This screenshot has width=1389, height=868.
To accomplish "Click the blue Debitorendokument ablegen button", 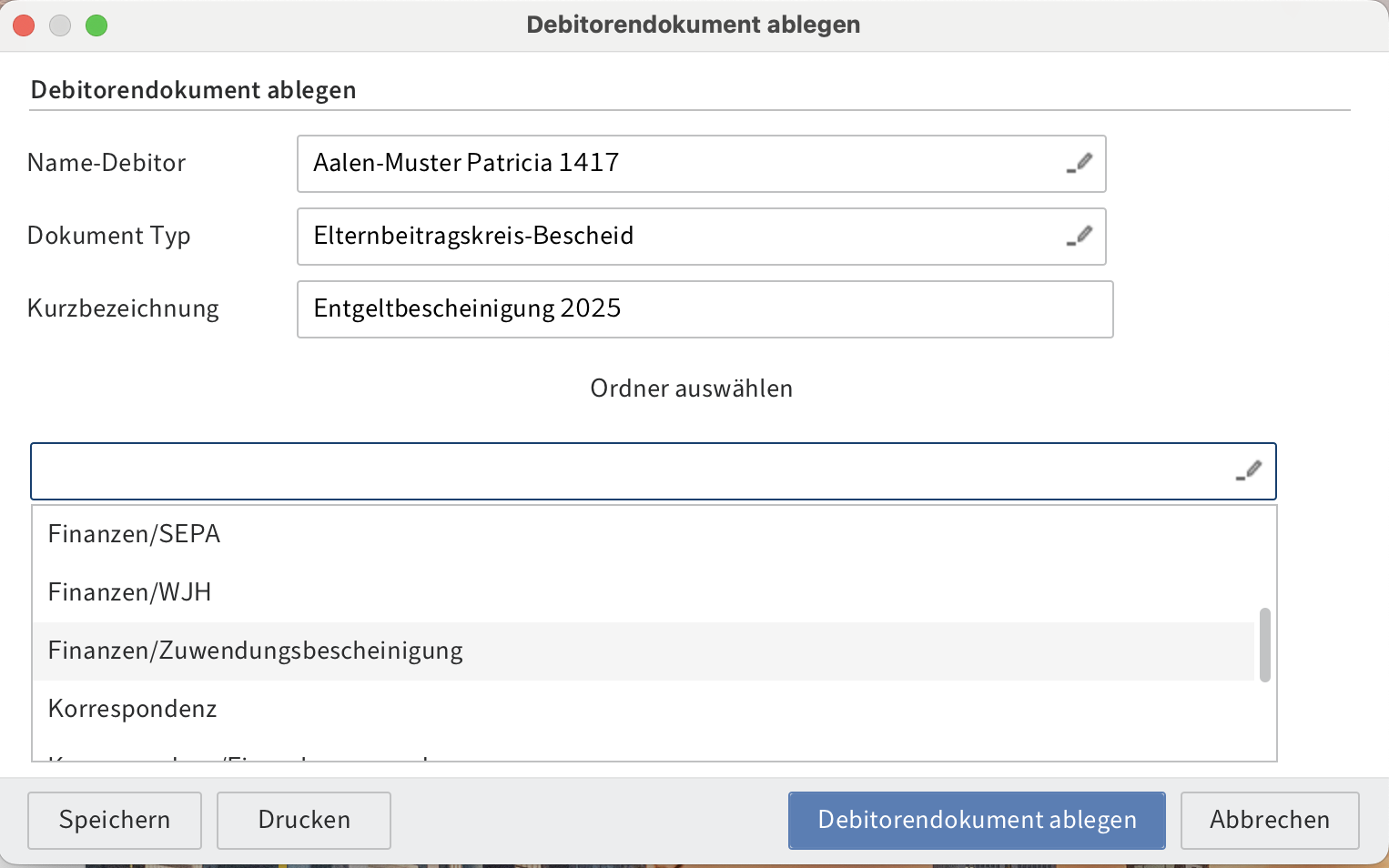I will point(977,820).
